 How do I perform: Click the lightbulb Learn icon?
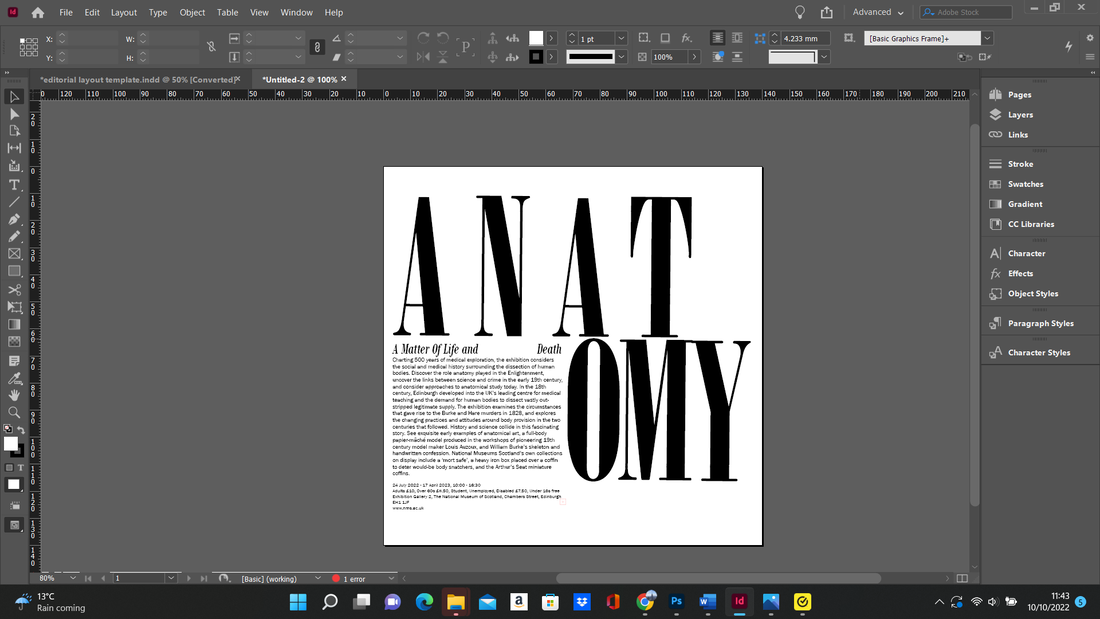799,13
